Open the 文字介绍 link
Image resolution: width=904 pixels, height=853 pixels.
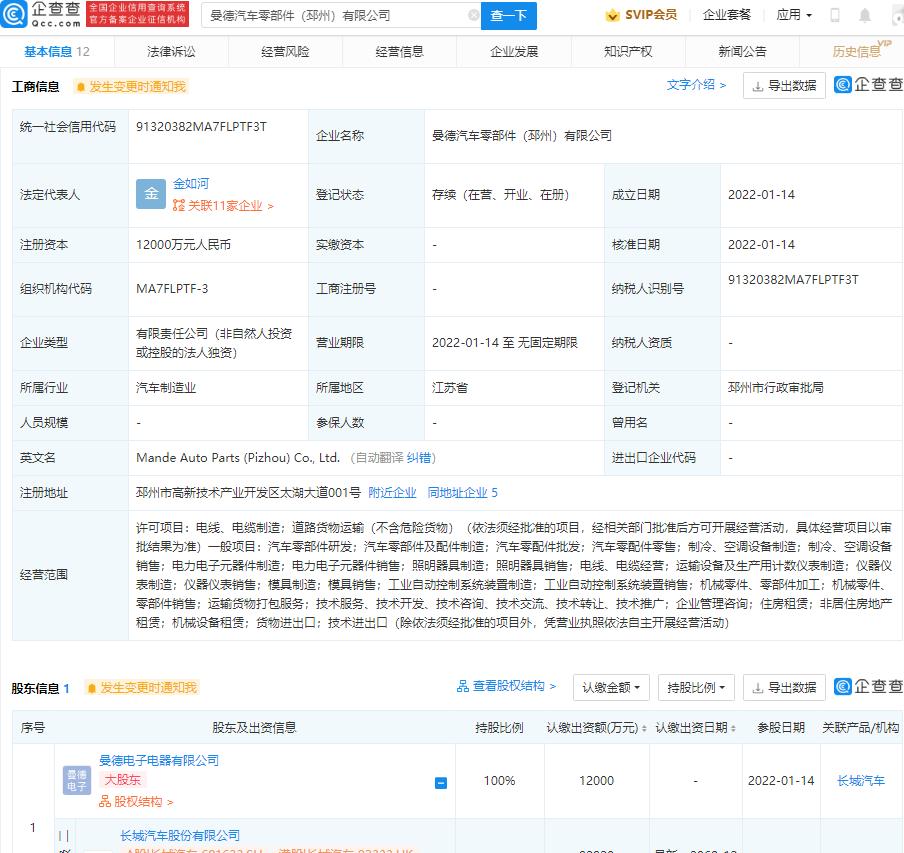coord(696,85)
